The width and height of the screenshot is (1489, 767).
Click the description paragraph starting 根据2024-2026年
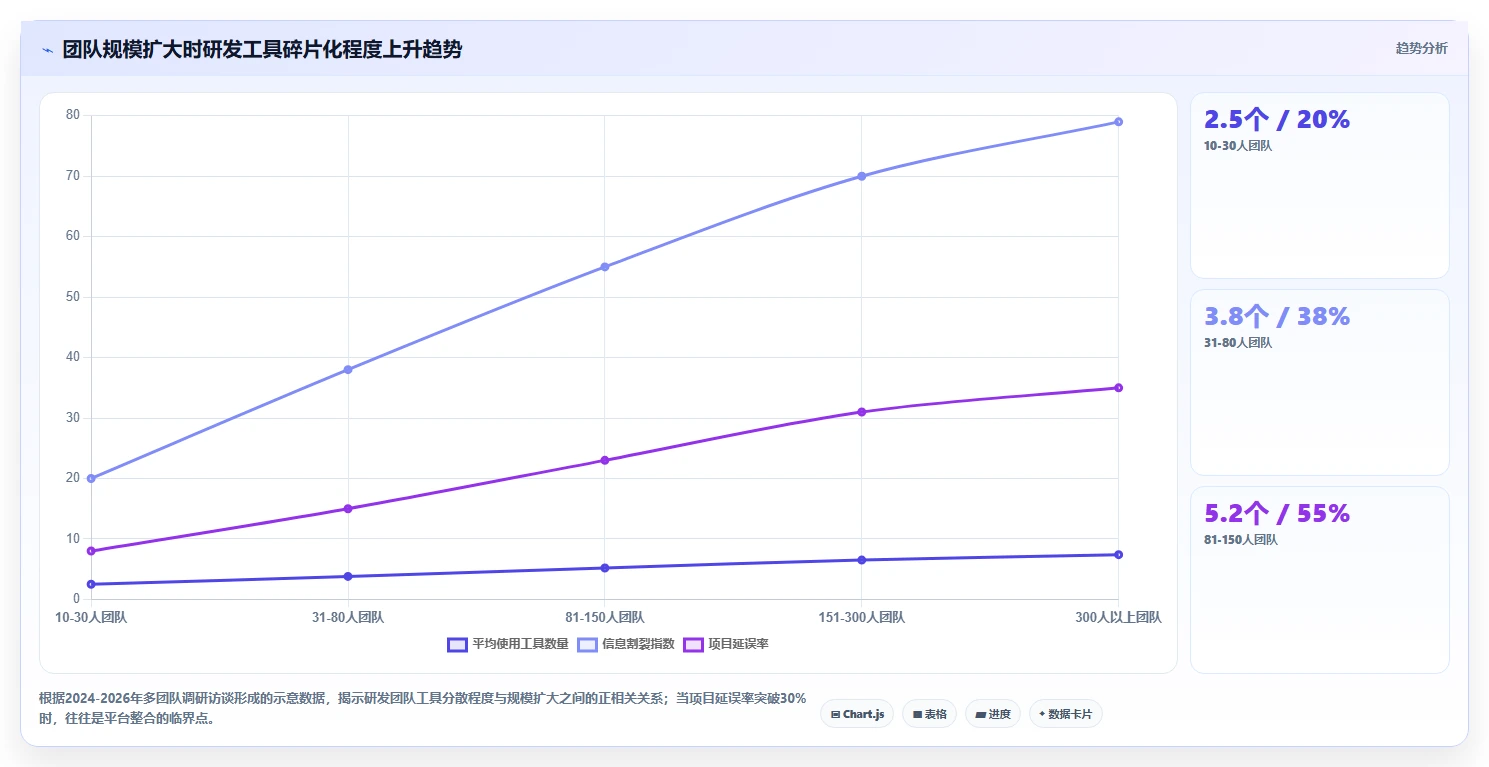pyautogui.click(x=423, y=708)
